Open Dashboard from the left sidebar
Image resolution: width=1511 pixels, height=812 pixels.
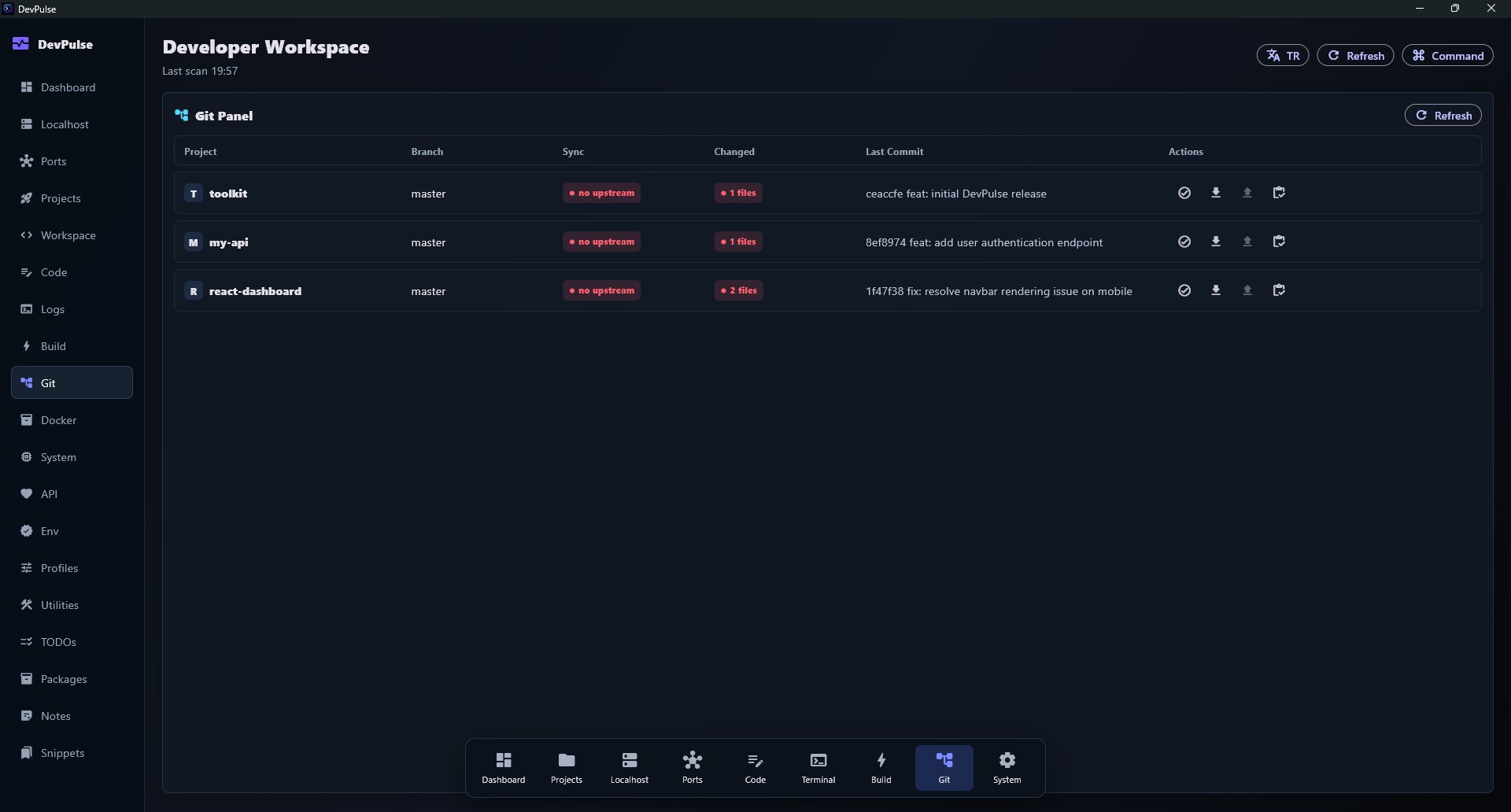click(72, 87)
